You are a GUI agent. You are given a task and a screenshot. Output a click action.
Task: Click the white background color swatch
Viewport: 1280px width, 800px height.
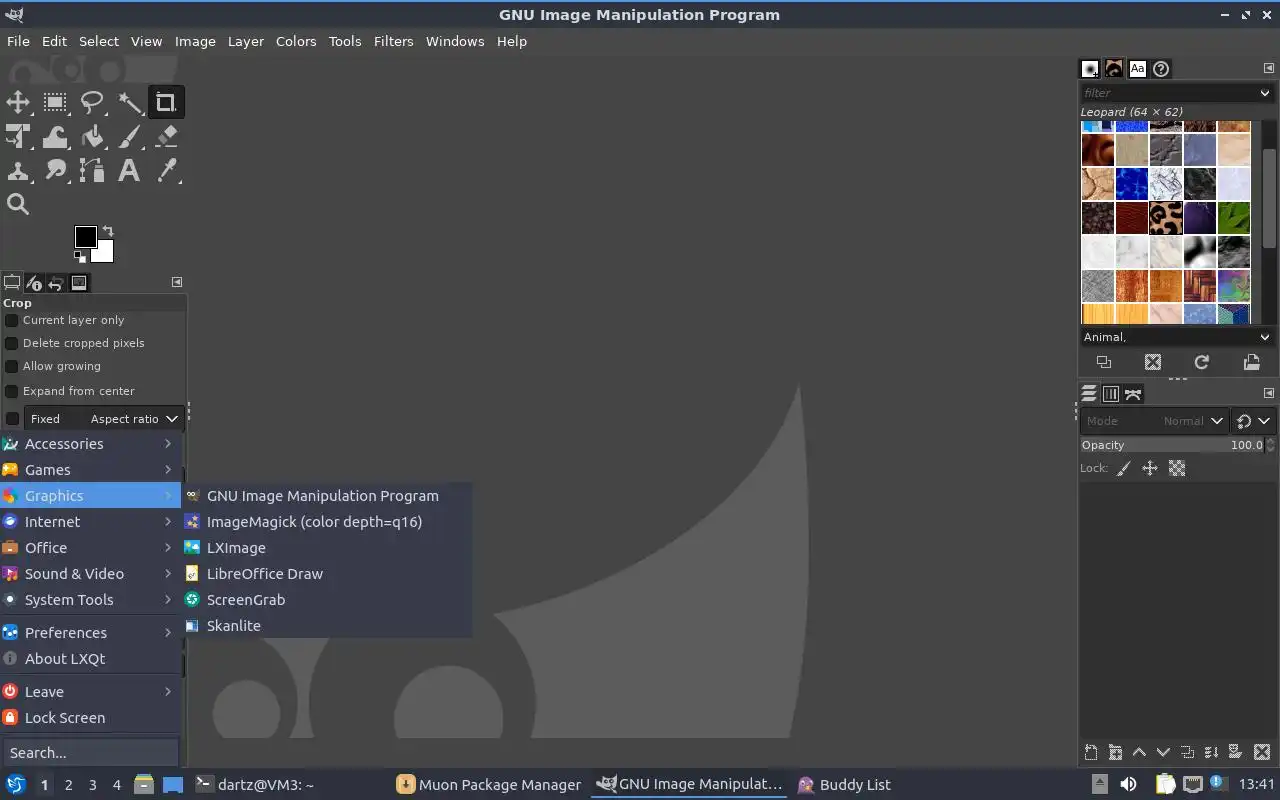point(105,253)
